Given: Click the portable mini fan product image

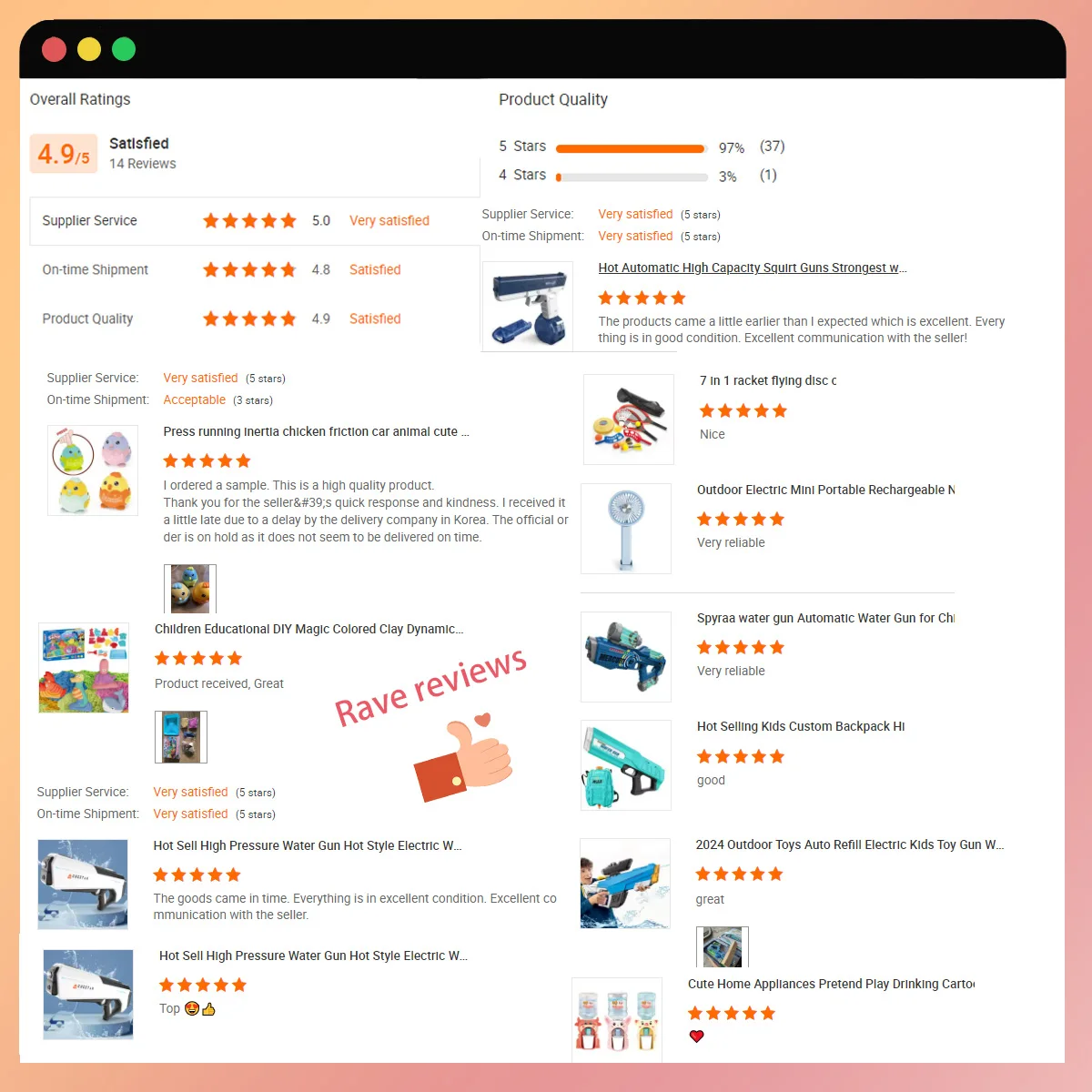Looking at the screenshot, I should click(x=626, y=529).
